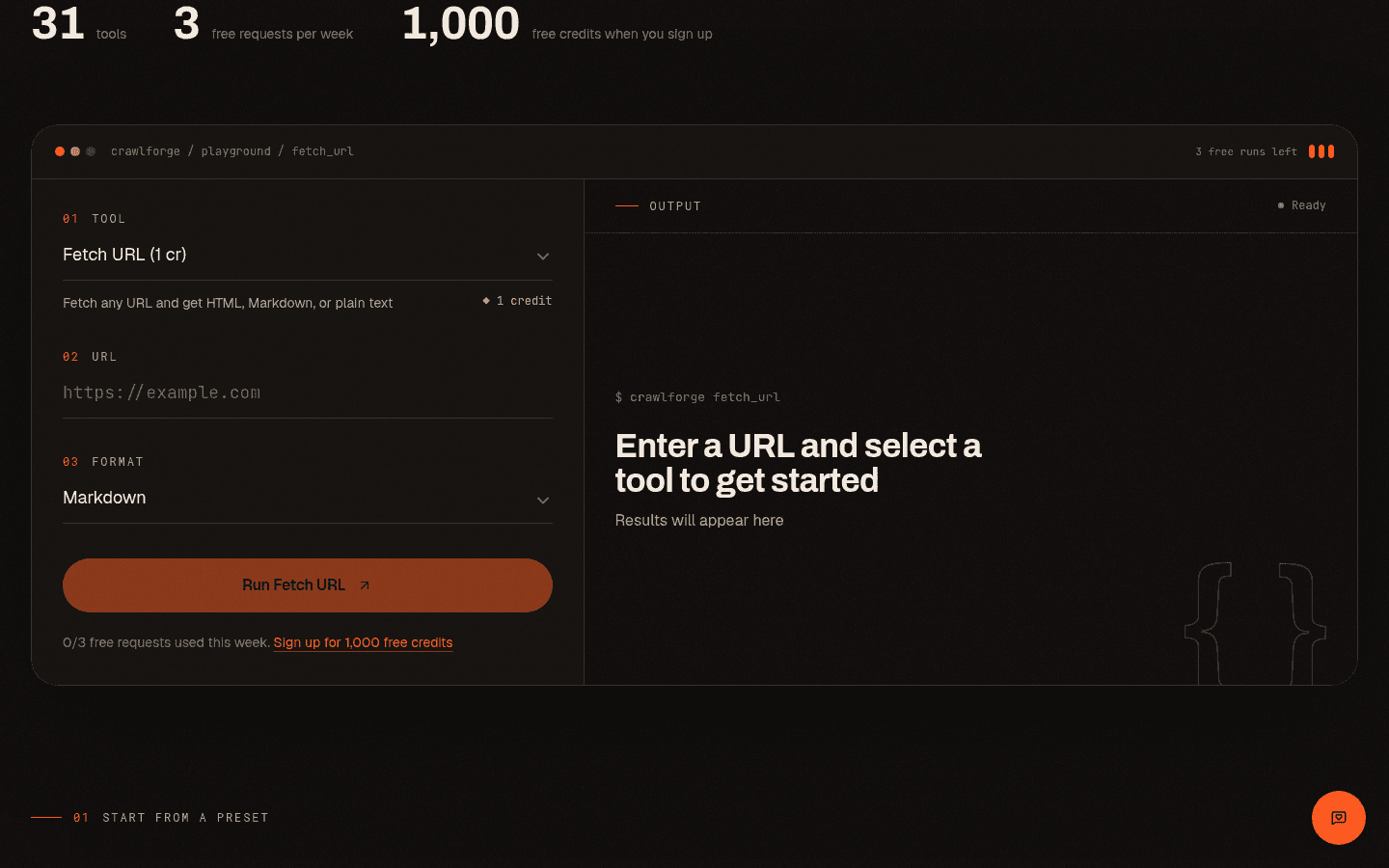The image size is (1389, 868).
Task: Open the chat feedback floating button
Action: coord(1338,818)
